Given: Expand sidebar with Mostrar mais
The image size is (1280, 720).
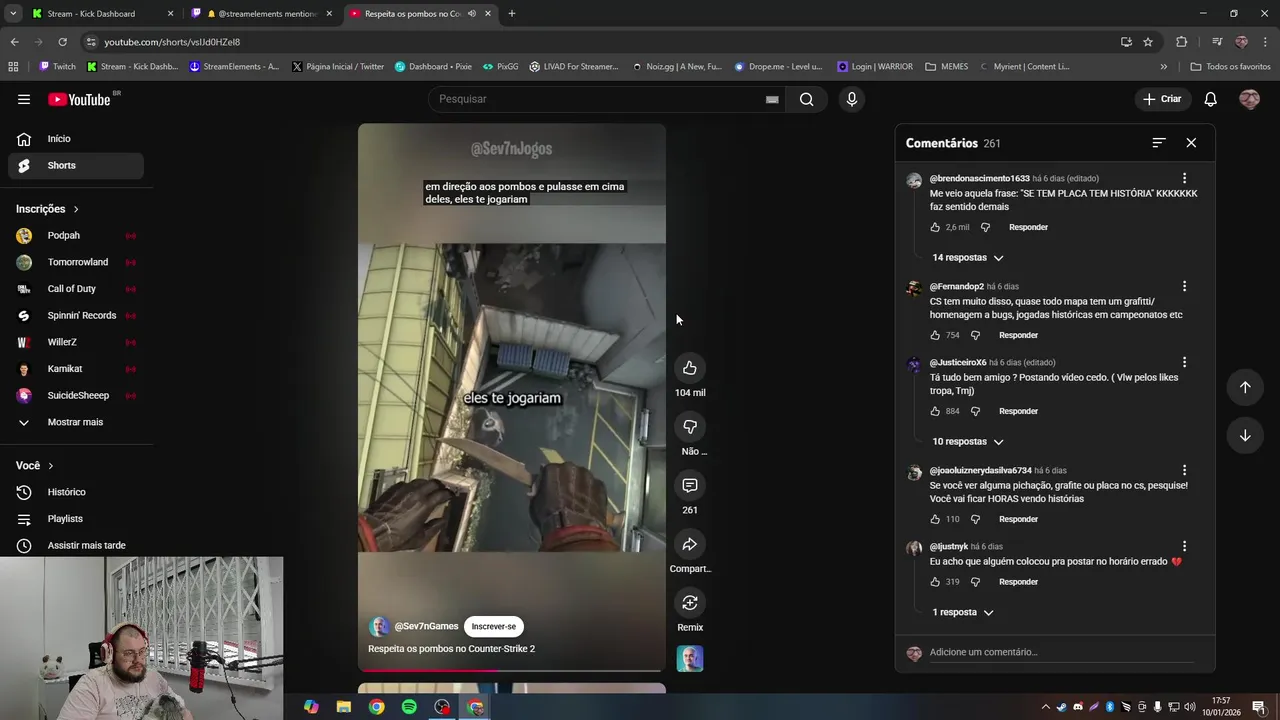Looking at the screenshot, I should [76, 422].
